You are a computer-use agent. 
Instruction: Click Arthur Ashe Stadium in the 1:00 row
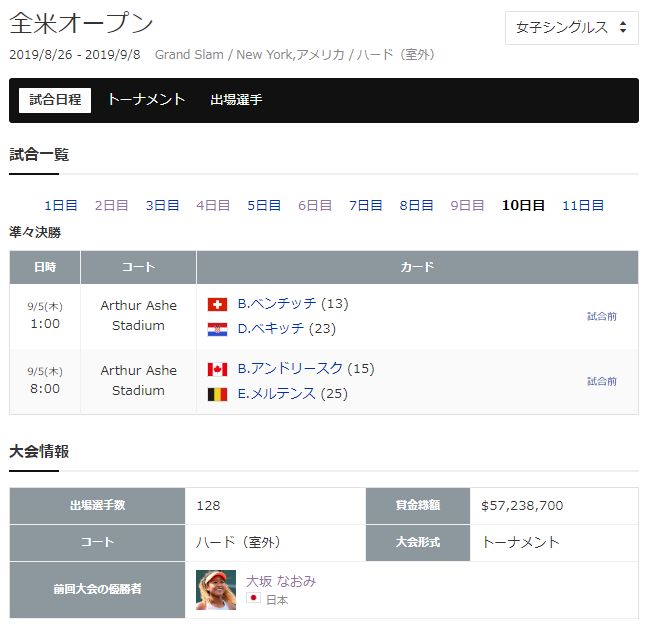coord(138,316)
